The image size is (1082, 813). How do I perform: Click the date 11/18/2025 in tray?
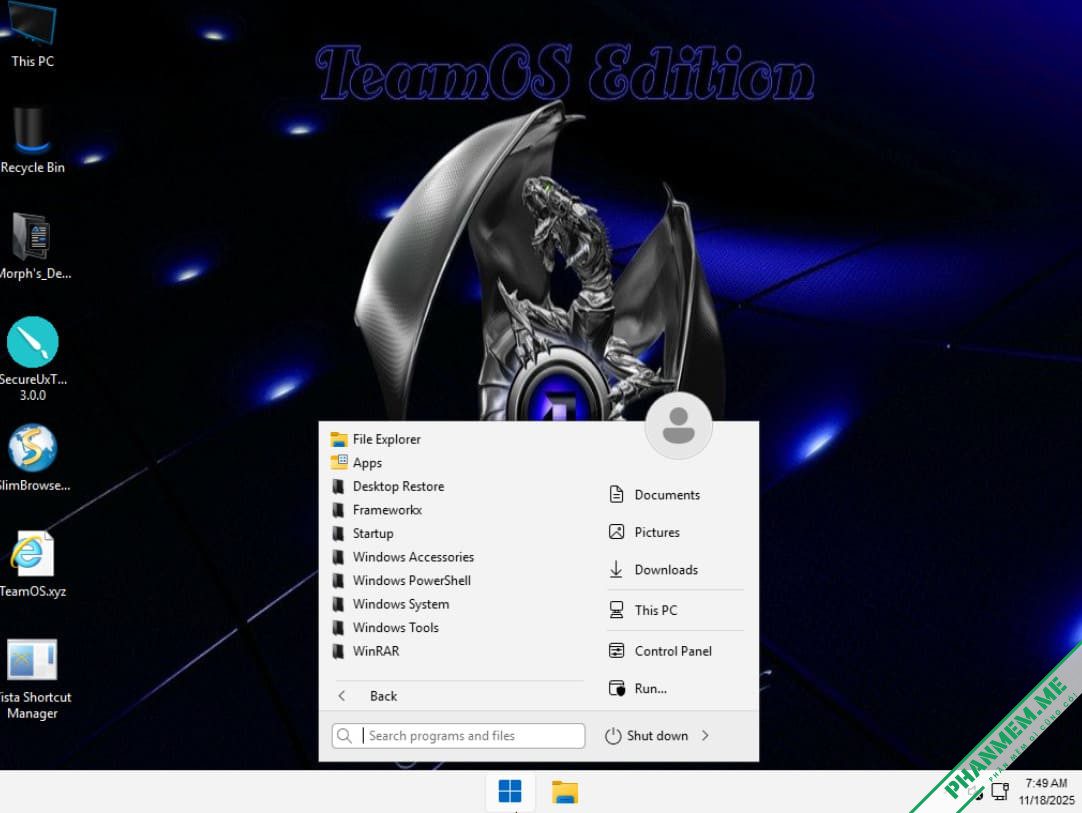pyautogui.click(x=1046, y=800)
